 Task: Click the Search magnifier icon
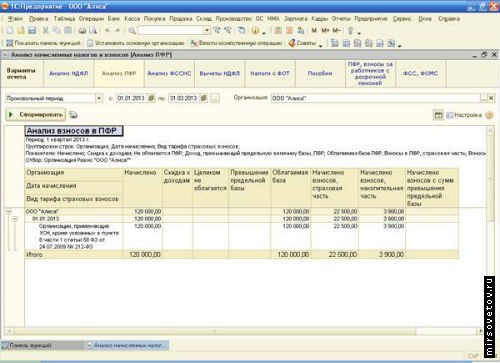pos(132,31)
